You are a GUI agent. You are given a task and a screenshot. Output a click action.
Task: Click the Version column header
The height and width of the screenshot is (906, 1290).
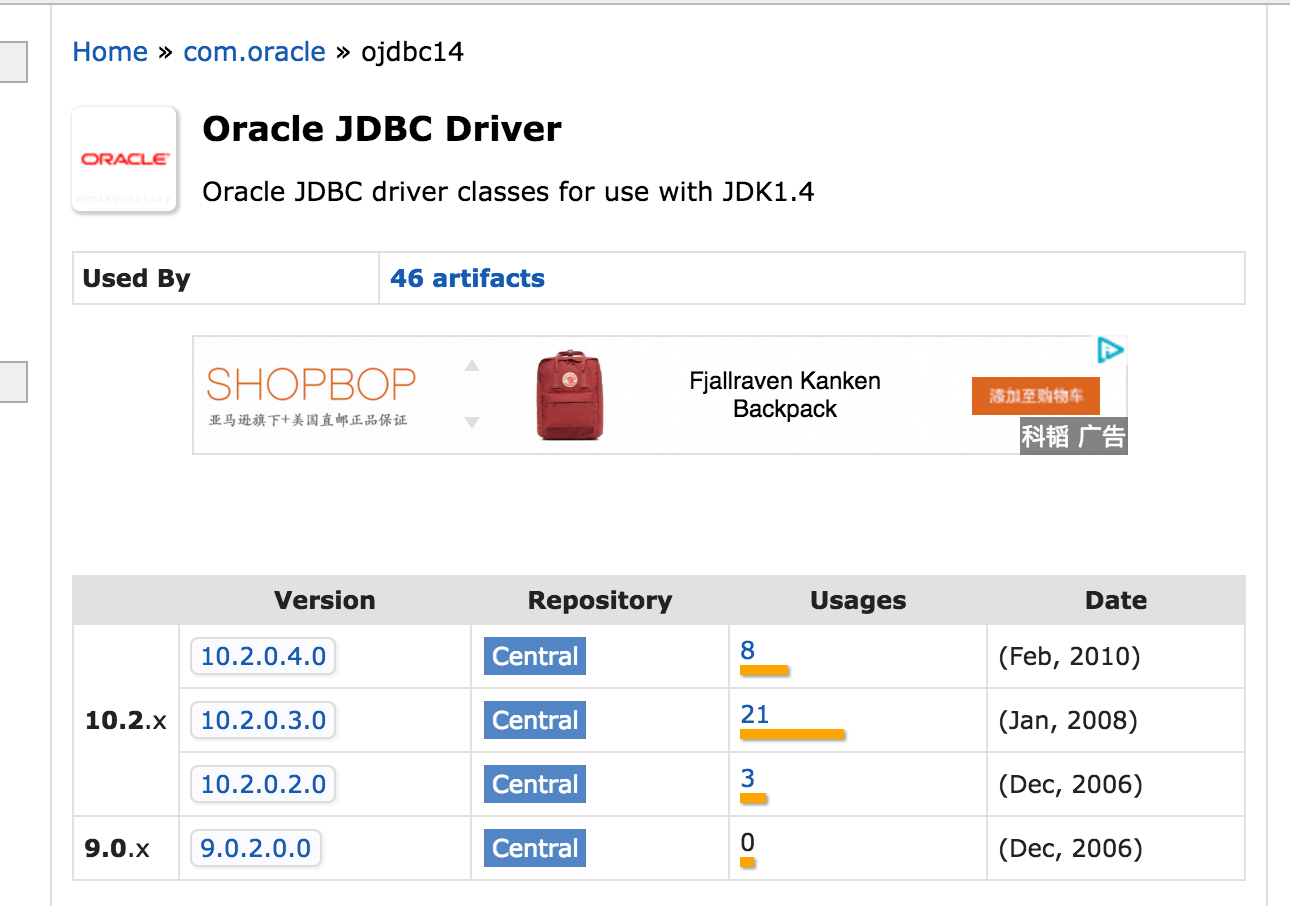325,600
